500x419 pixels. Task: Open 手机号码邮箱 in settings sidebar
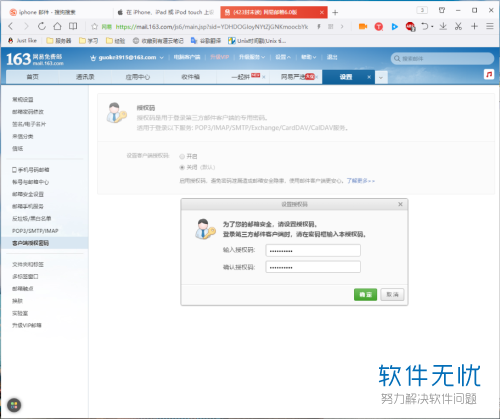(x=30, y=170)
